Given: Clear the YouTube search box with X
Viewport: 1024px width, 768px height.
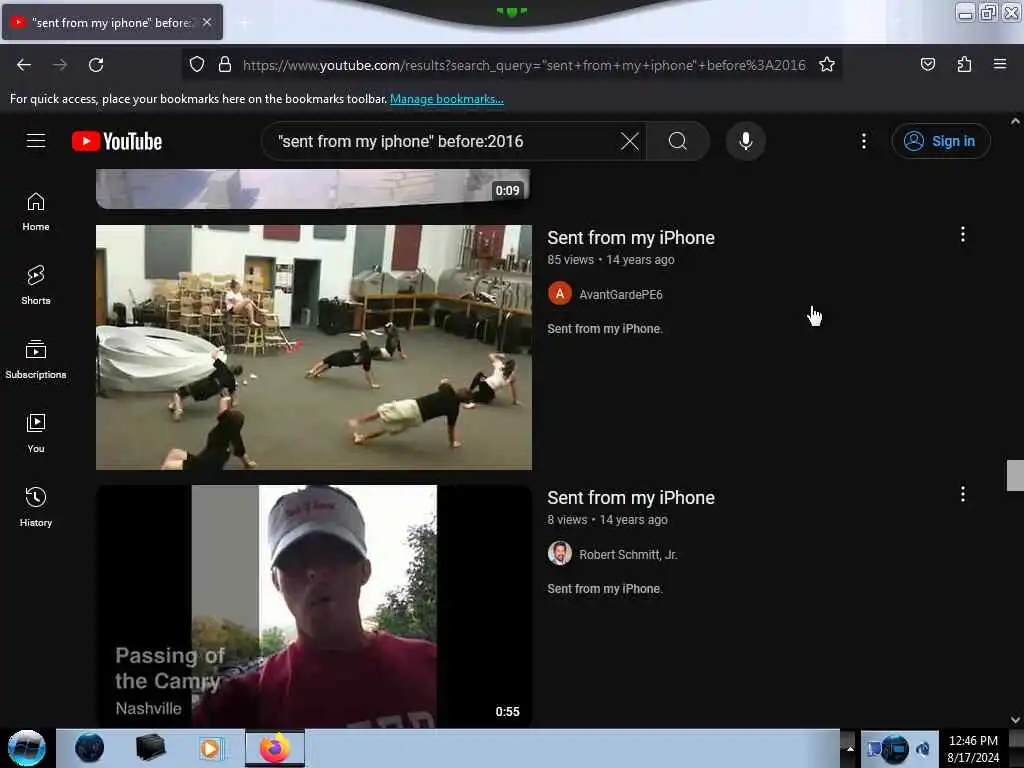Looking at the screenshot, I should click(630, 141).
